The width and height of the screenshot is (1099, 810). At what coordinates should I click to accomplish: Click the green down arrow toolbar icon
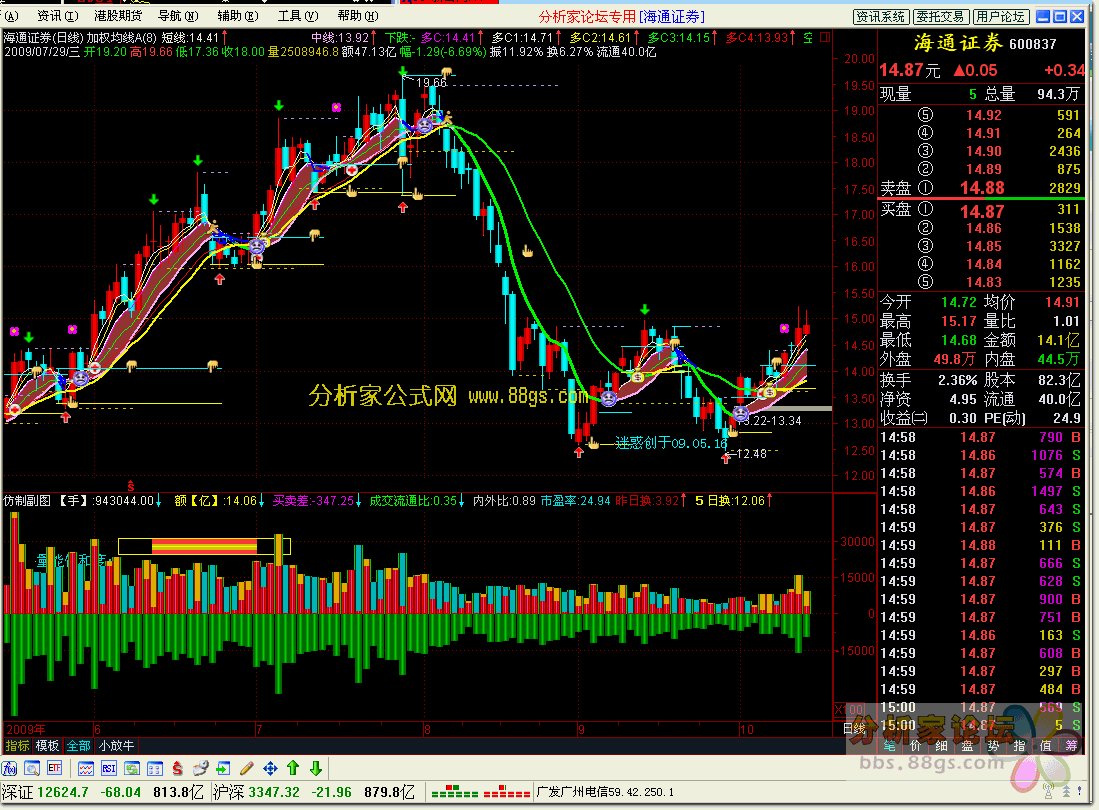(316, 769)
